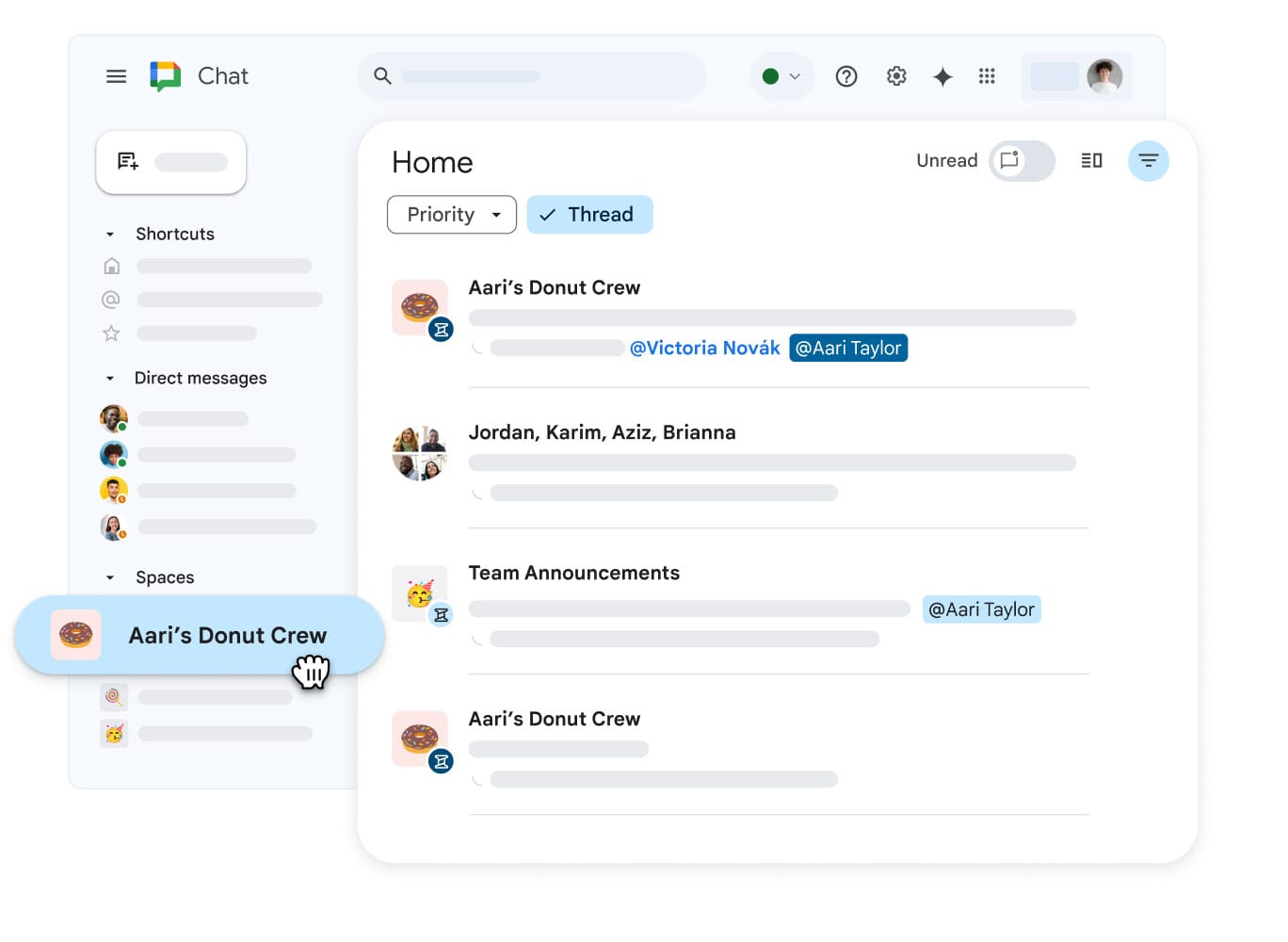
Task: Open the Google apps grid
Action: coord(987,76)
